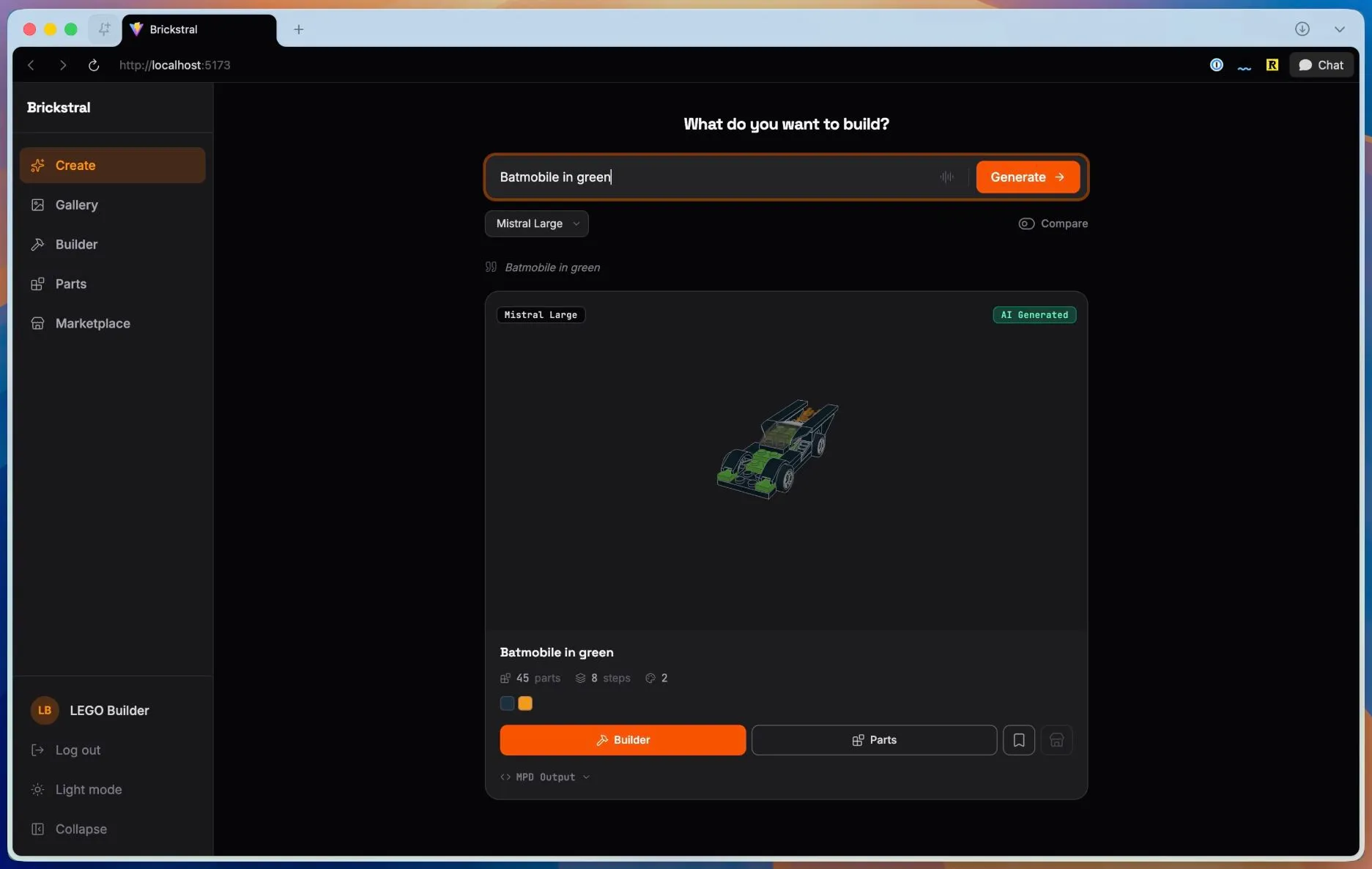
Task: Open the browser downloads icon
Action: [x=1302, y=29]
